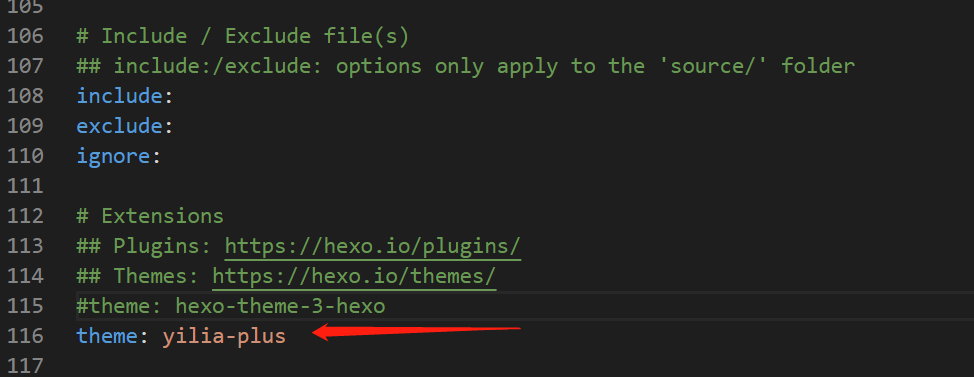Click line number 113 in gutter

point(25,247)
